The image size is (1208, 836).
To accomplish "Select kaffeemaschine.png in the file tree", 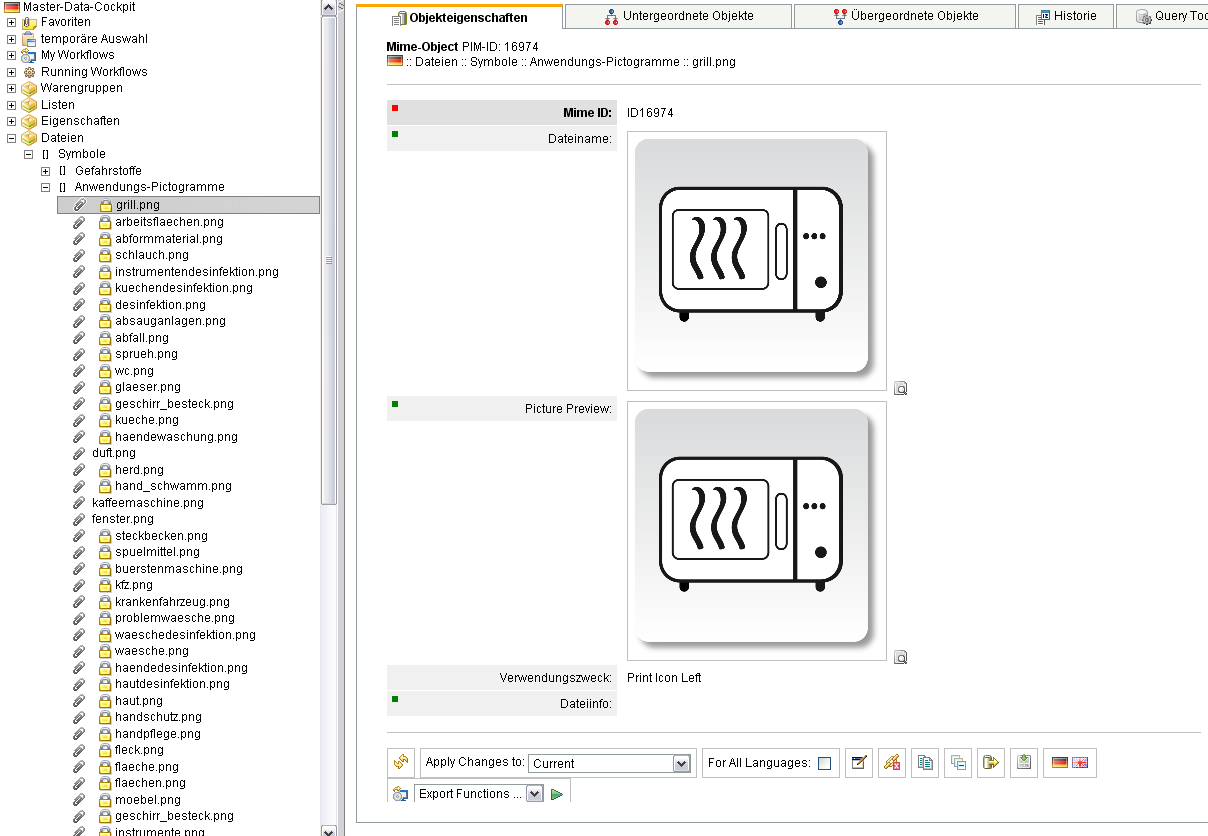I will [147, 503].
